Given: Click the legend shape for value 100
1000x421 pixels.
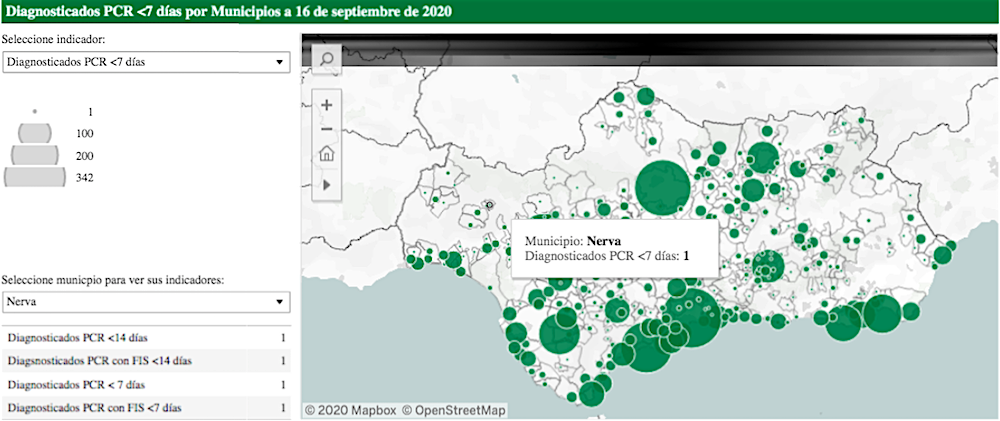Looking at the screenshot, I should click(35, 133).
